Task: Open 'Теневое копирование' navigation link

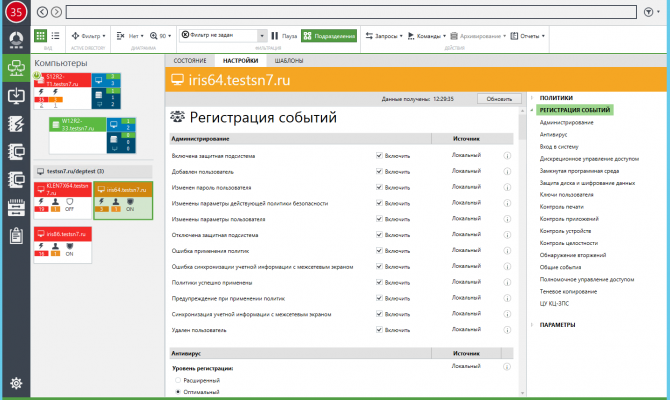Action: tap(568, 291)
